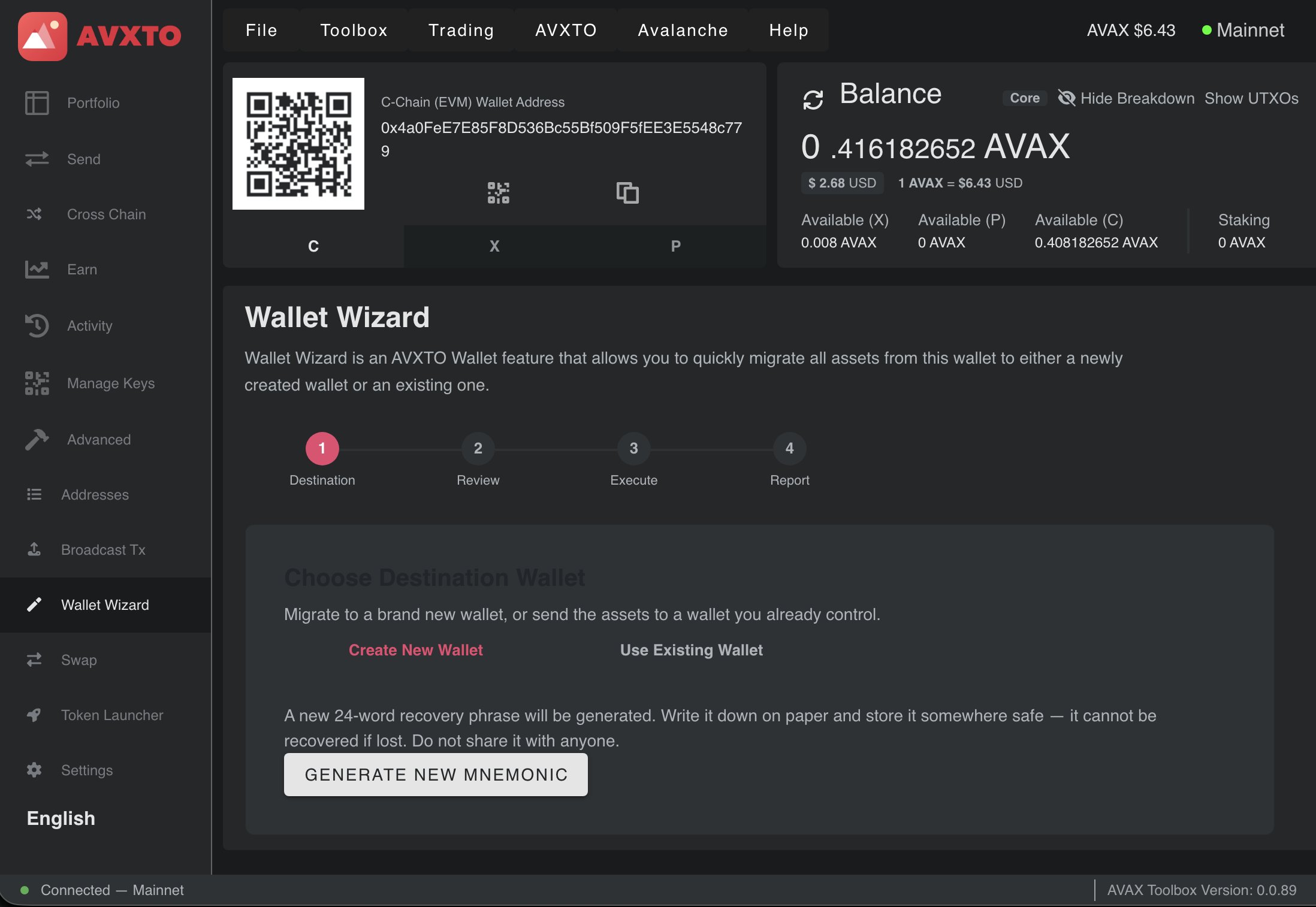The height and width of the screenshot is (907, 1316).
Task: Hide the balance breakdown
Action: [x=1127, y=98]
